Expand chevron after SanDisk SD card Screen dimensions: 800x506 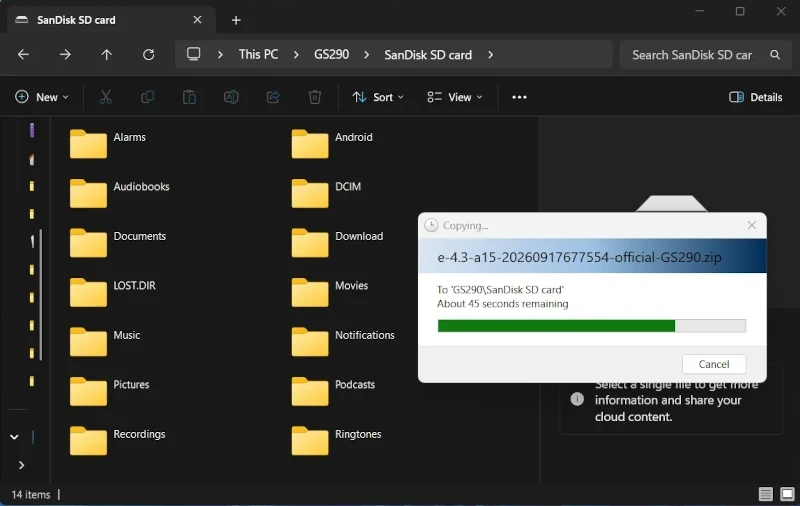point(490,55)
